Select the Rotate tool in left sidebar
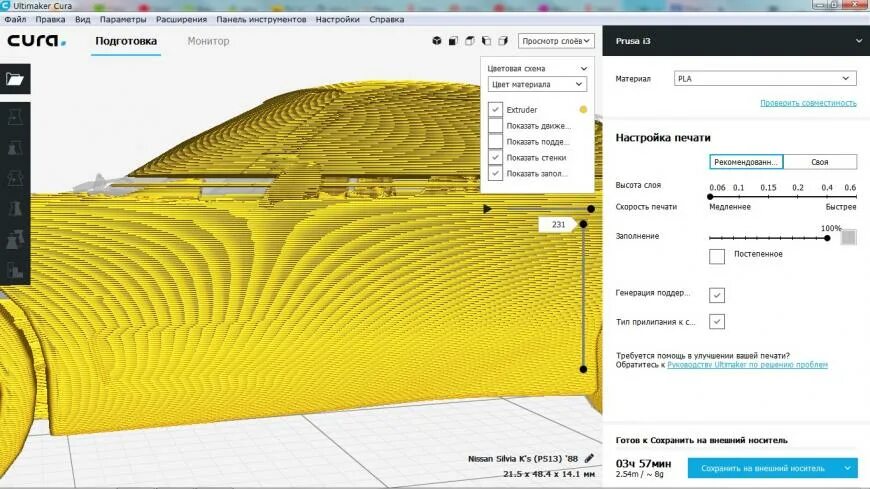This screenshot has height=489, width=870. tap(15, 179)
